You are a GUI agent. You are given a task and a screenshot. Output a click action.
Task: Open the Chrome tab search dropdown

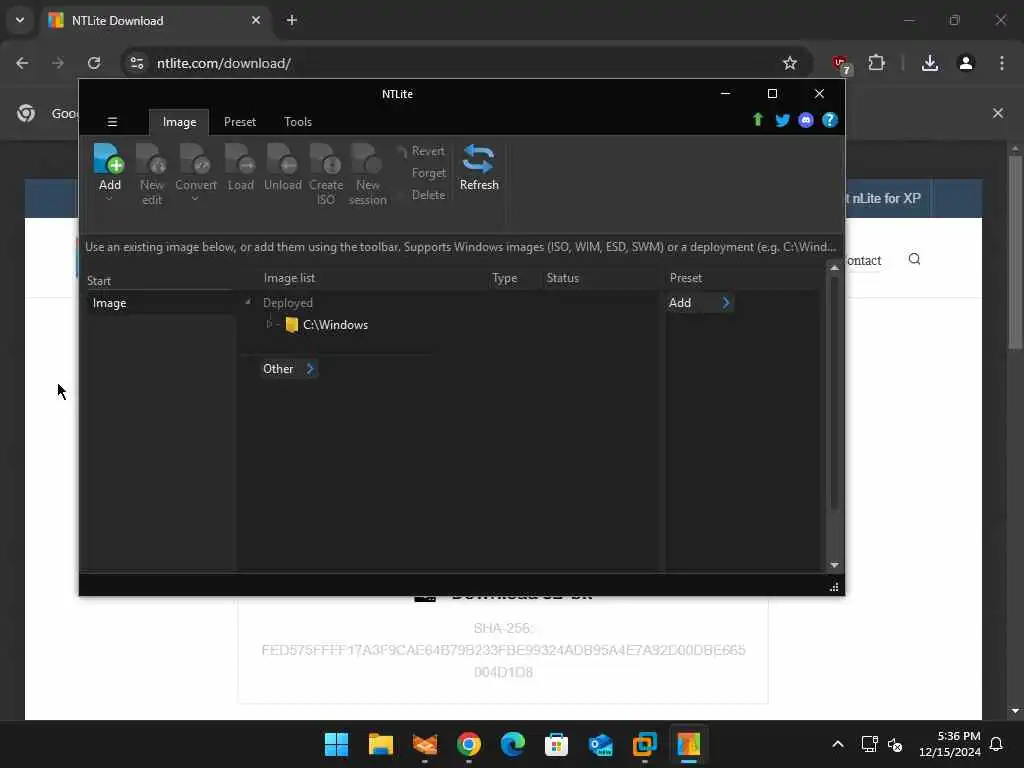click(20, 20)
